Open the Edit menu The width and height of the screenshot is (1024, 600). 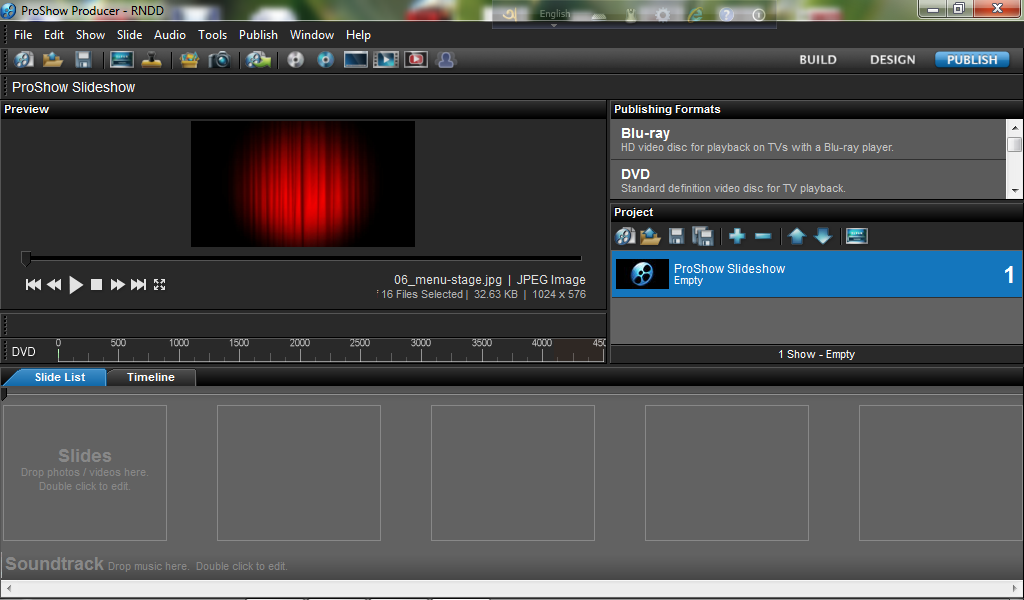[x=54, y=35]
